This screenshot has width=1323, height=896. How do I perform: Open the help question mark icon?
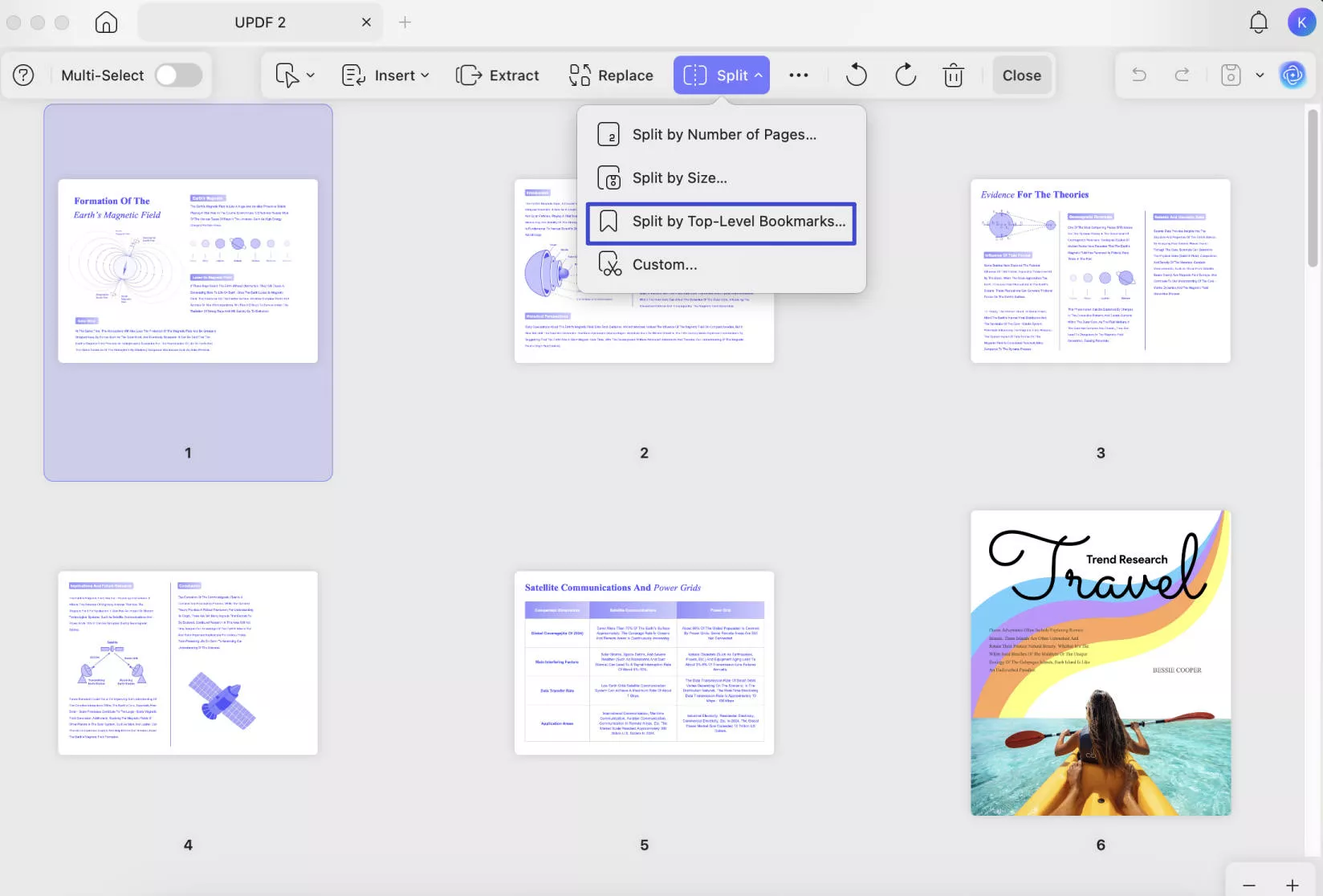coord(24,75)
